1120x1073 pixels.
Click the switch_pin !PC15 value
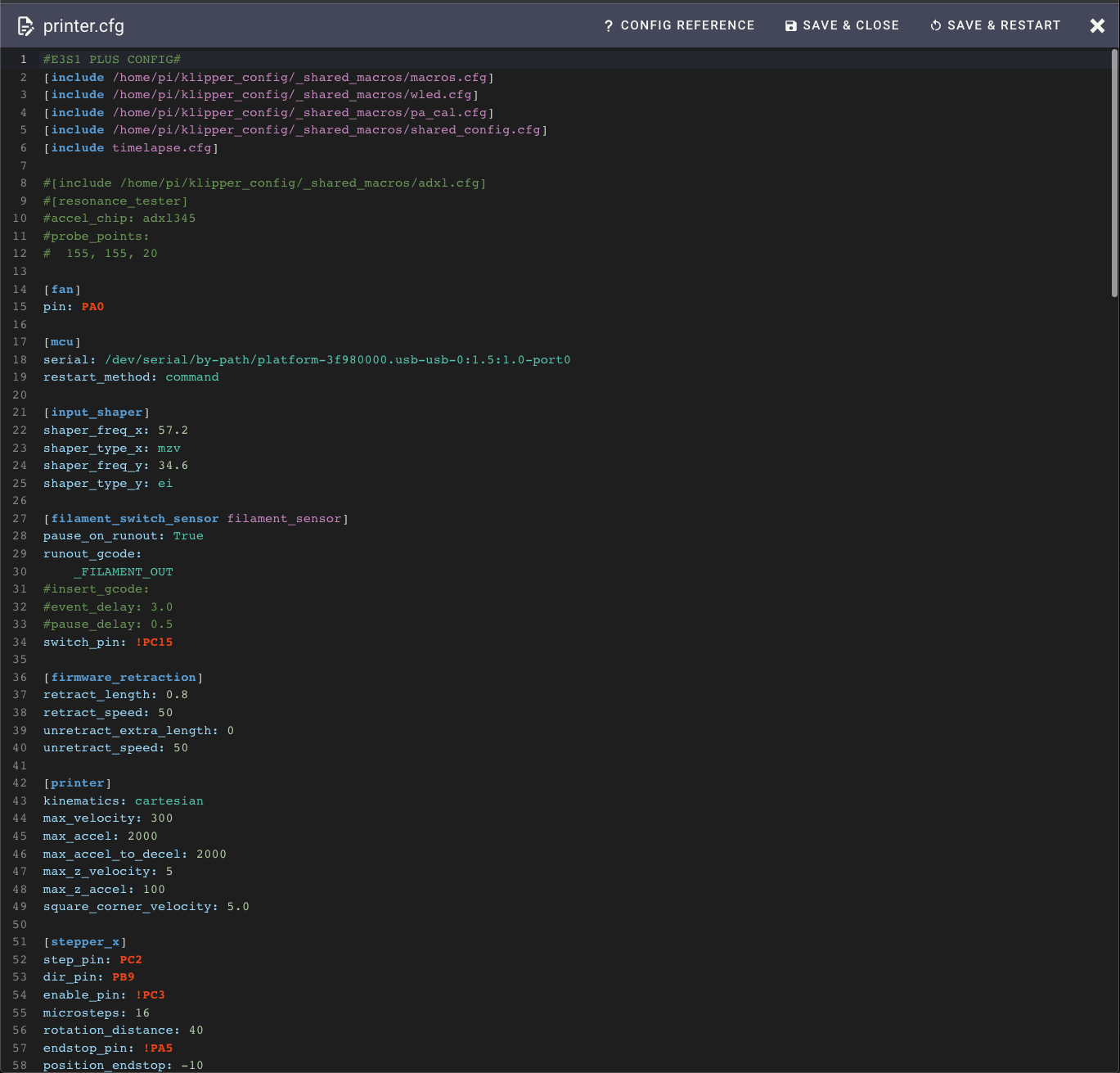(x=155, y=642)
